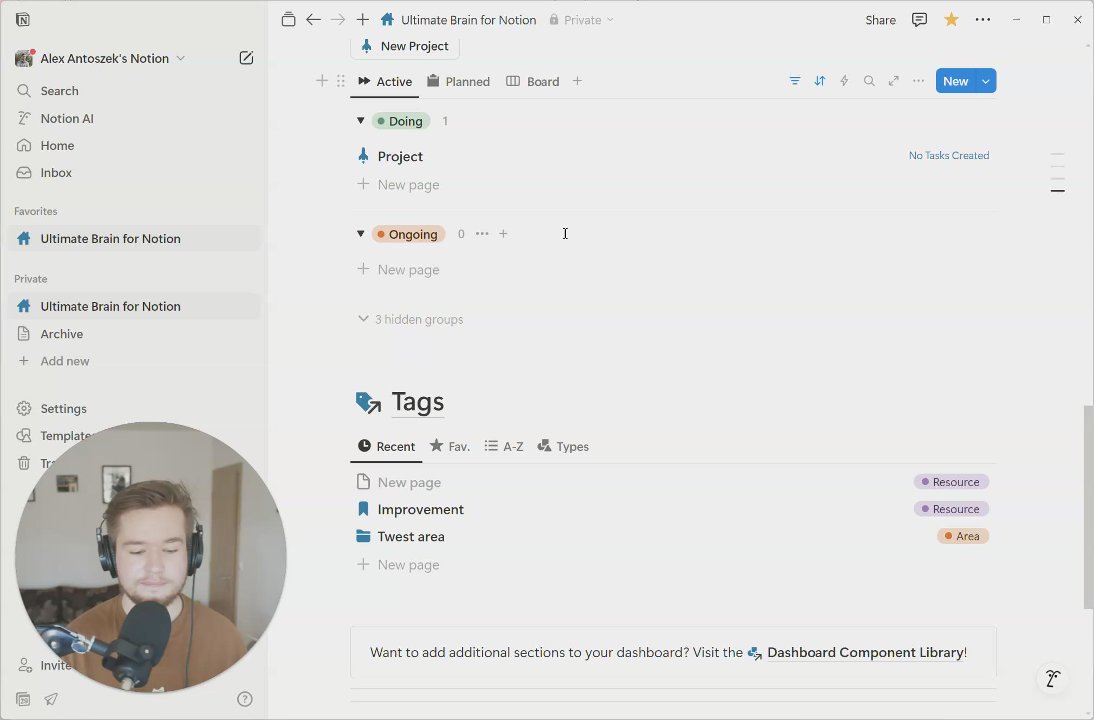Switch to the Board view tab
The image size is (1094, 720).
point(533,82)
